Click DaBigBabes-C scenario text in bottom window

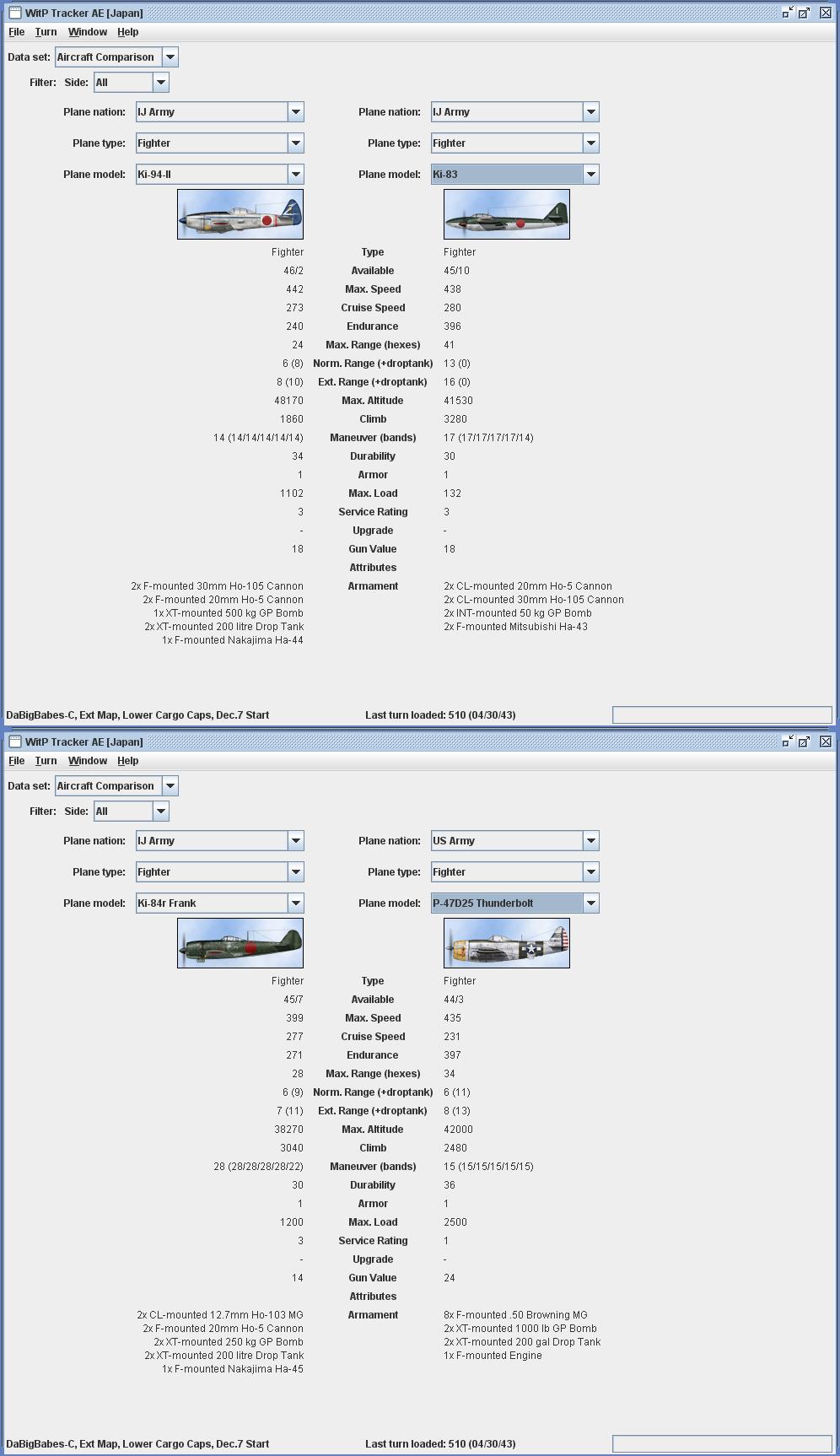tap(137, 1444)
